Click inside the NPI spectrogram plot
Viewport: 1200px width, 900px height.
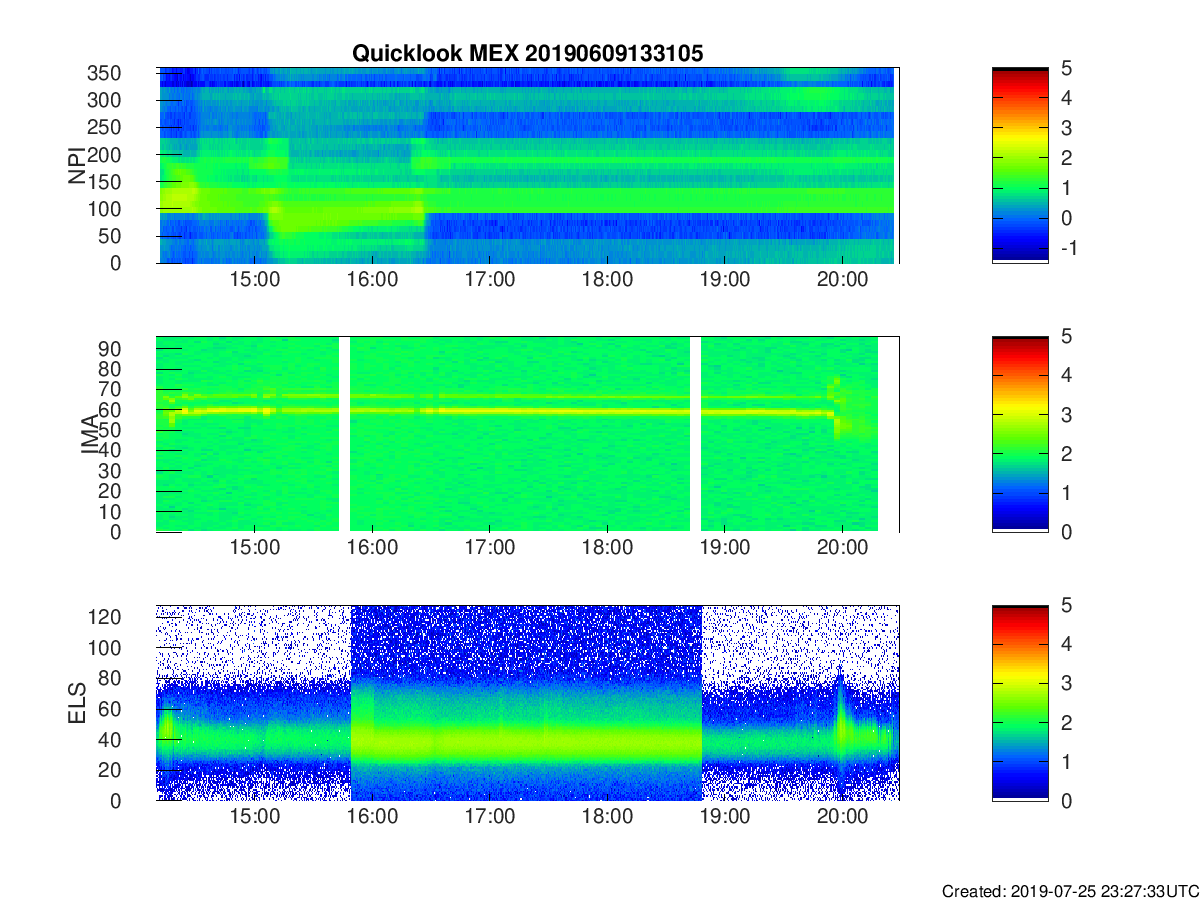[528, 165]
